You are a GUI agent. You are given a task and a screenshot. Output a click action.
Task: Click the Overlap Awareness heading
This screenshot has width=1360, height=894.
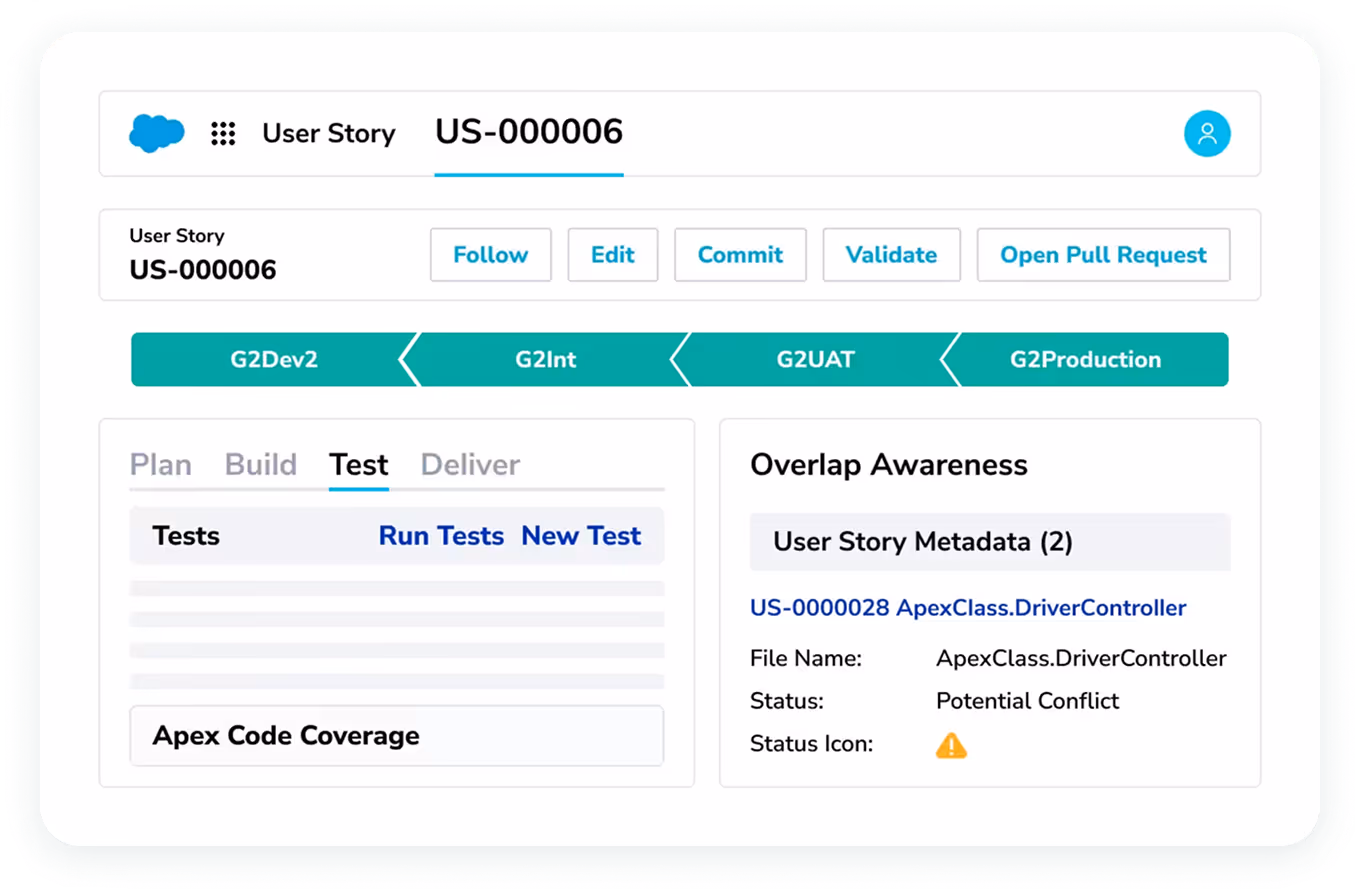point(889,465)
